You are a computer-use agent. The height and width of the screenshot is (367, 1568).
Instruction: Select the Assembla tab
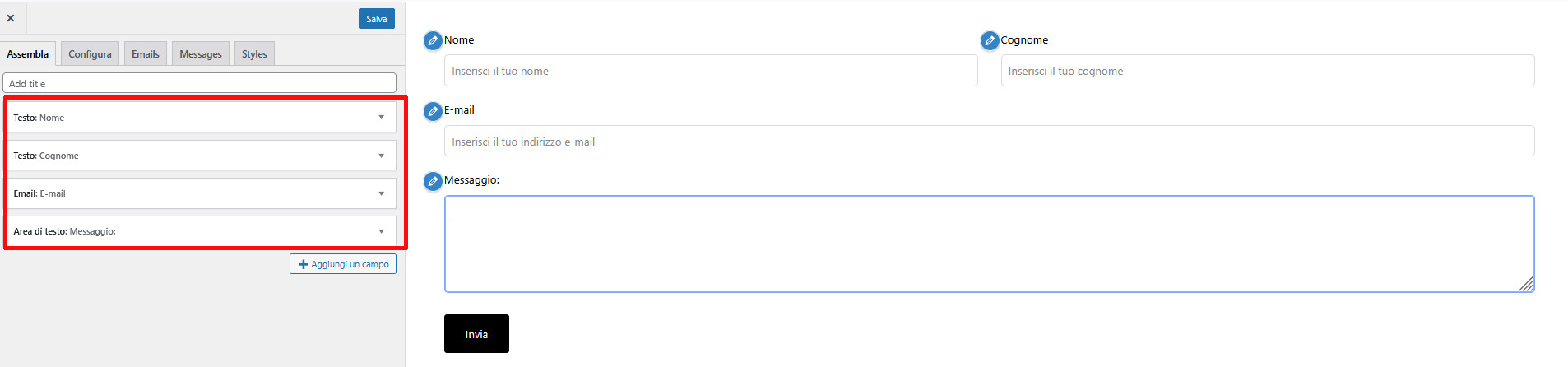28,53
